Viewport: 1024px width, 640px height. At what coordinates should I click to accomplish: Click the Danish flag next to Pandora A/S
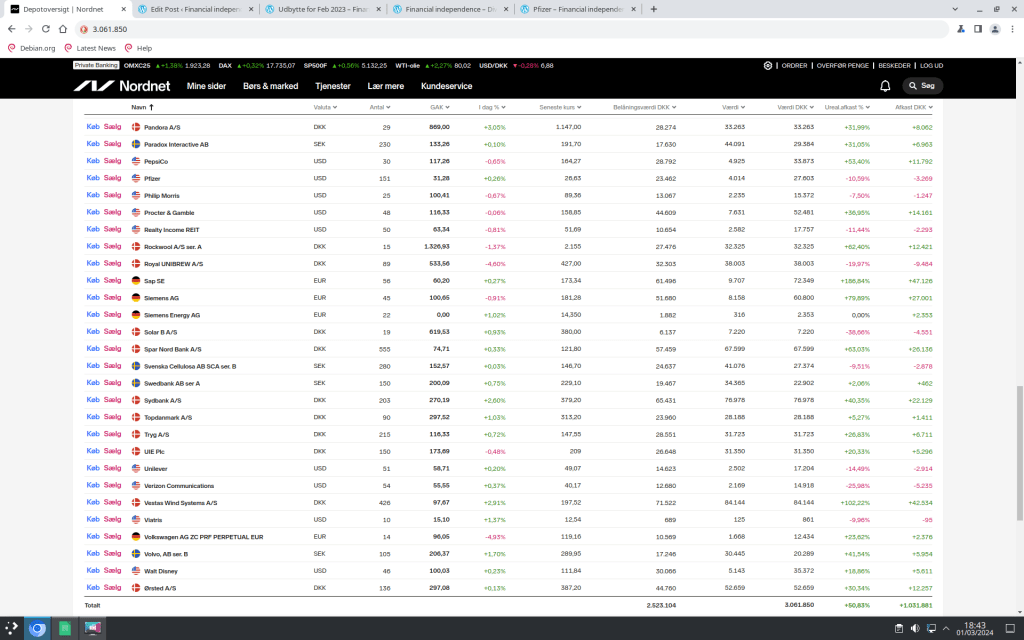pos(136,127)
